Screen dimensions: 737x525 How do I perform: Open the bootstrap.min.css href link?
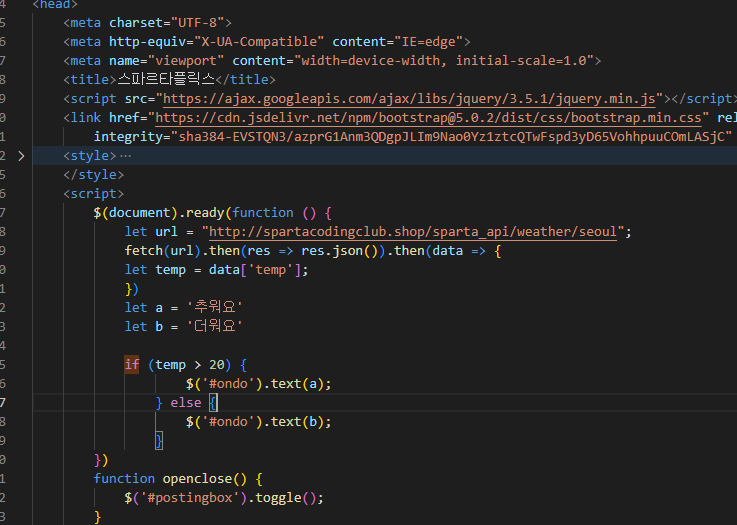tap(428, 118)
